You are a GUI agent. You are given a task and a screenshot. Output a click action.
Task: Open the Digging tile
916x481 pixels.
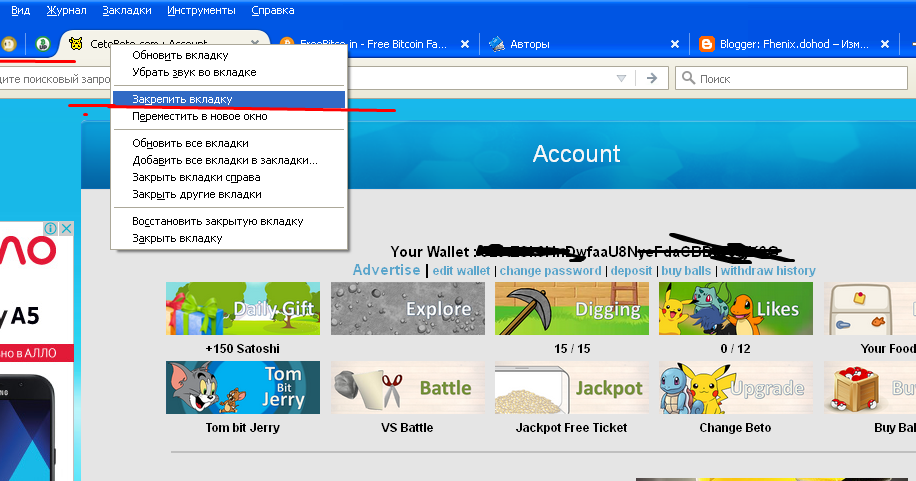572,309
